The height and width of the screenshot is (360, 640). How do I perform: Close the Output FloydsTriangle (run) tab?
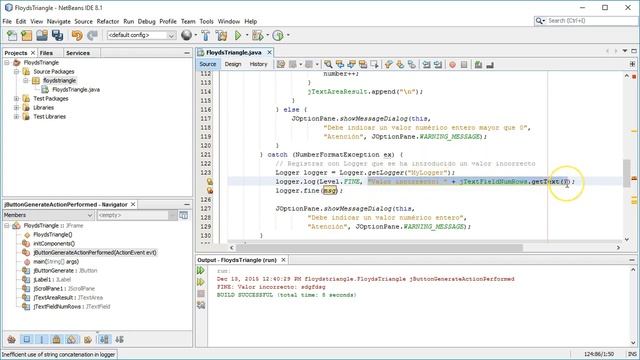(283, 260)
